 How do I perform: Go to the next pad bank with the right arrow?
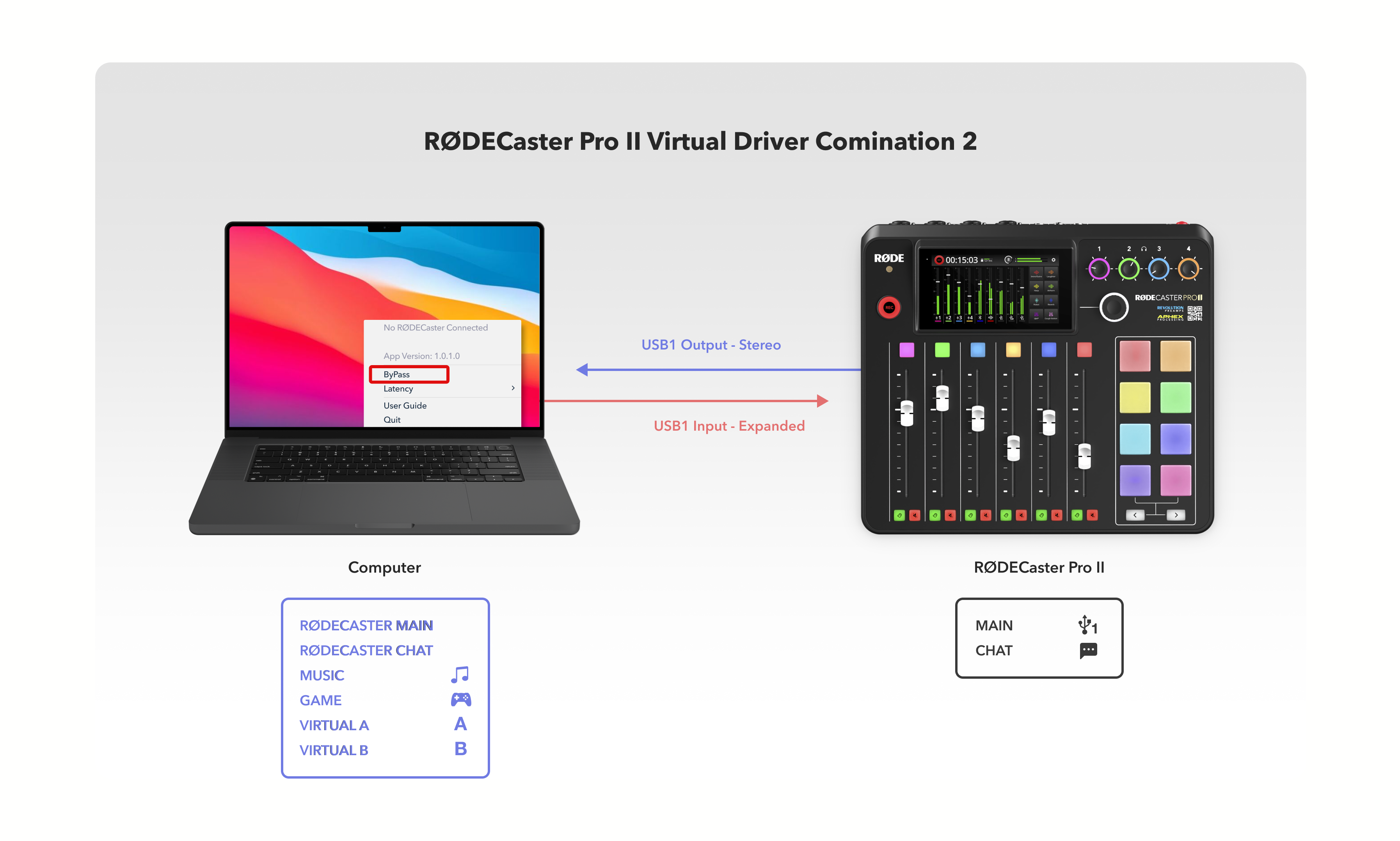1176,515
